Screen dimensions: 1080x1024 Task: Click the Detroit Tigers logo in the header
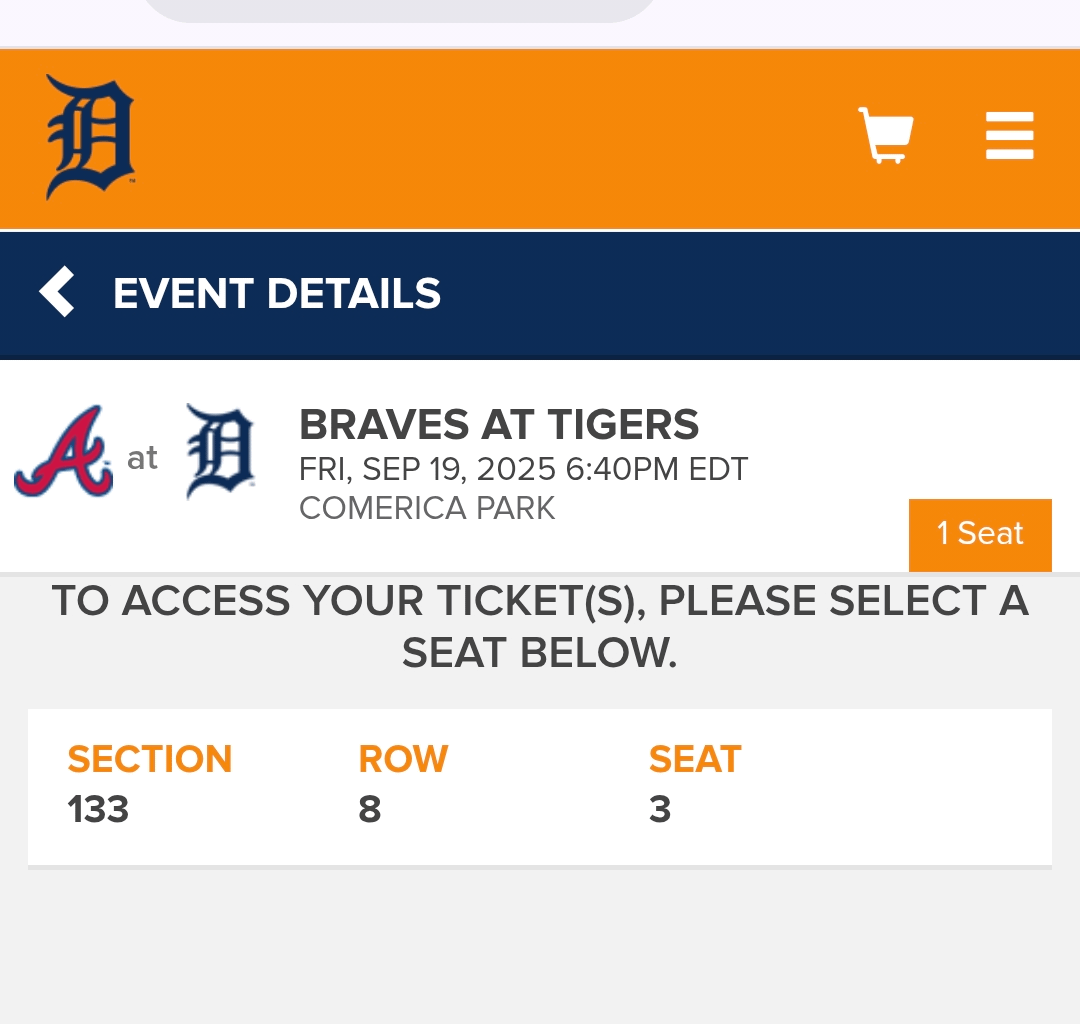[90, 135]
